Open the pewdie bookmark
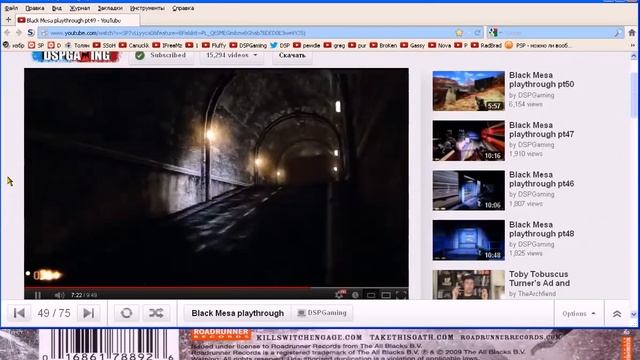The height and width of the screenshot is (360, 640). click(x=307, y=45)
